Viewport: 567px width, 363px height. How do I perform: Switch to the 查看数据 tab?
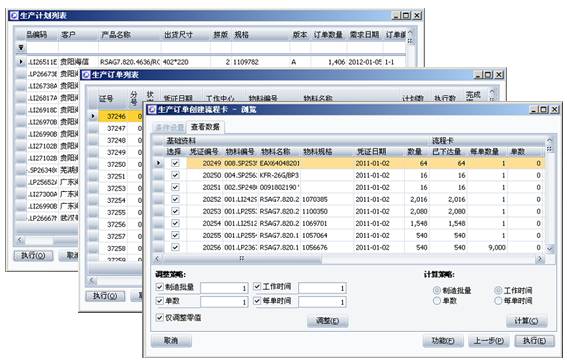[205, 127]
